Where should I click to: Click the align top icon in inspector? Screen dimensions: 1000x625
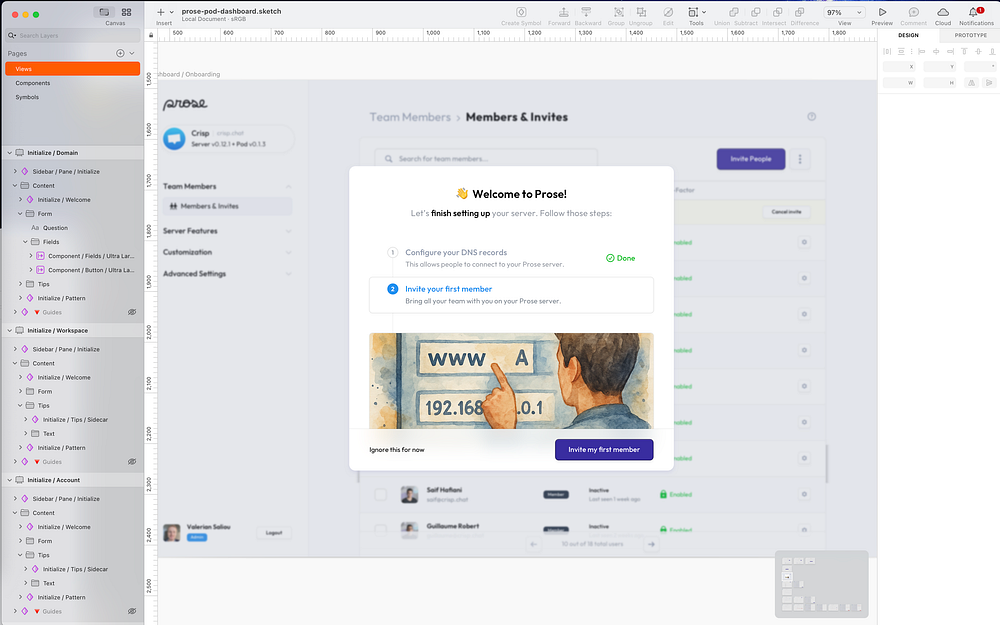pyautogui.click(x=964, y=51)
